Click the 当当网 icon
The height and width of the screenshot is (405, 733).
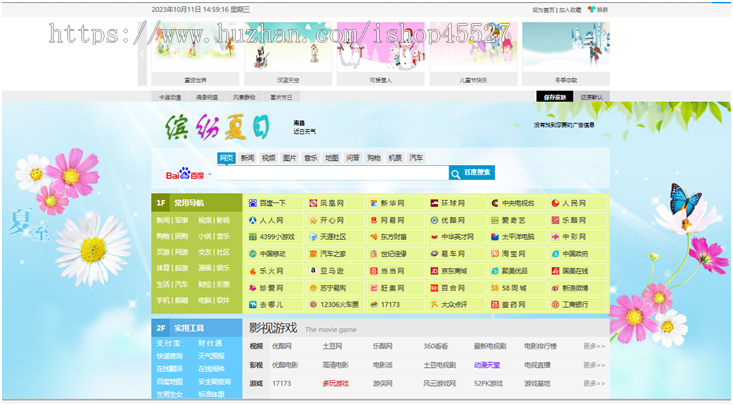[374, 270]
